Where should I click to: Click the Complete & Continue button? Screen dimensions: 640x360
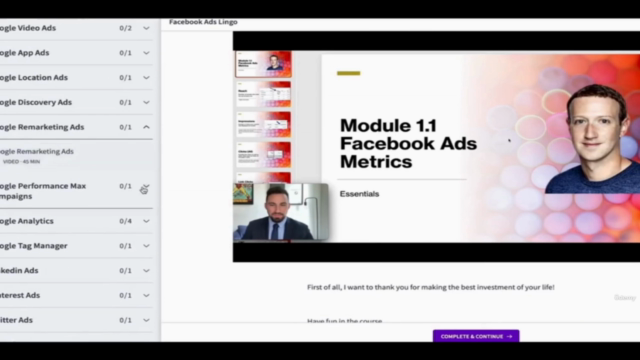point(476,336)
